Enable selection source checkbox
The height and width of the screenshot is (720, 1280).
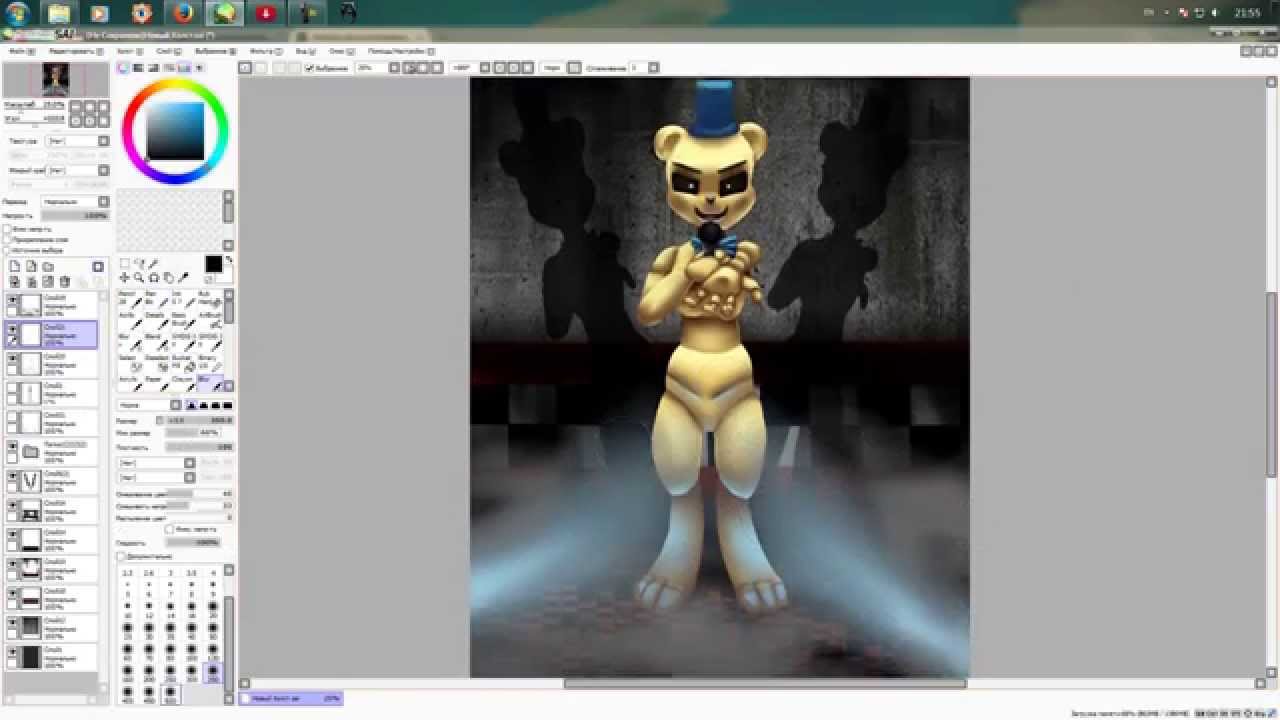coord(8,250)
